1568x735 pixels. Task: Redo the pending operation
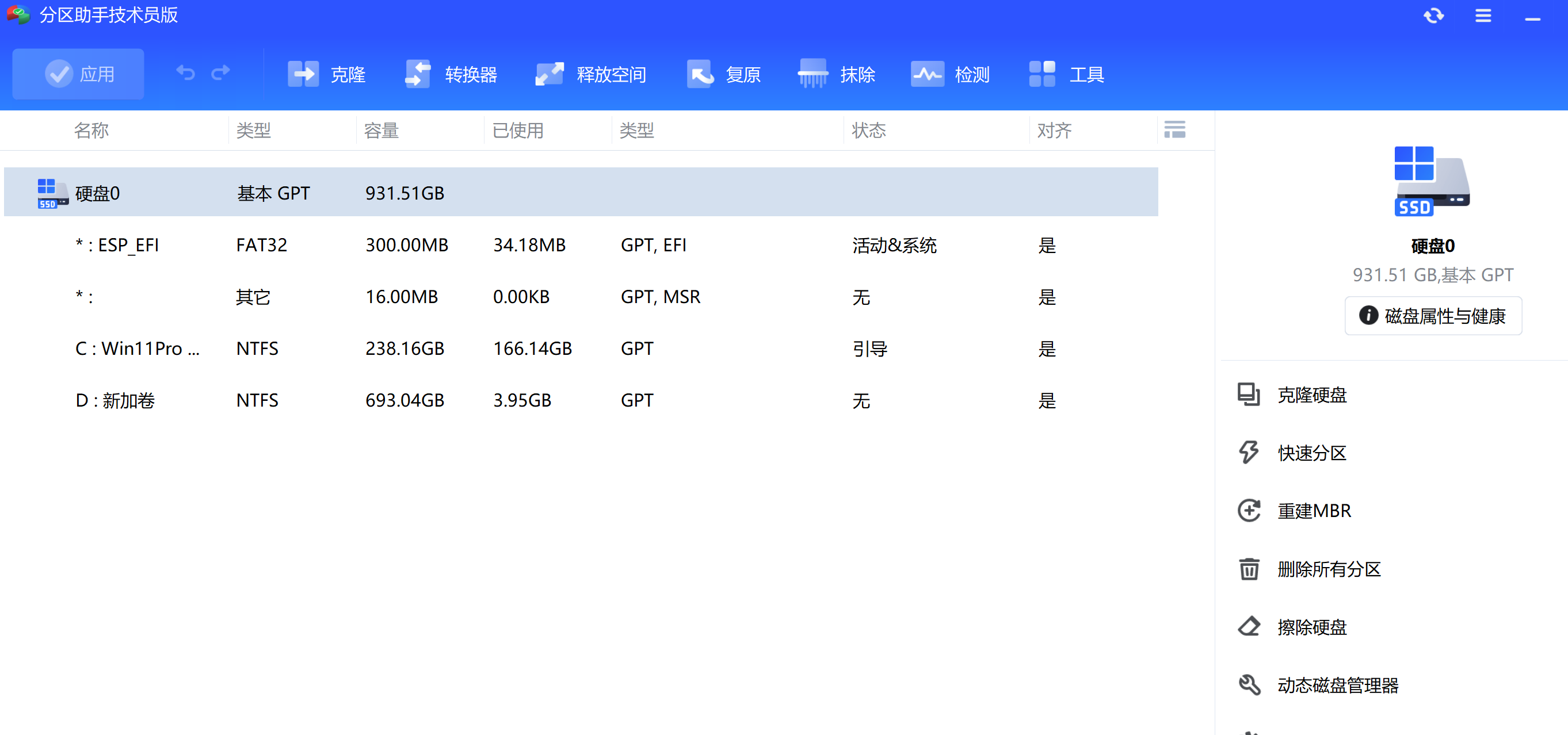click(x=220, y=74)
